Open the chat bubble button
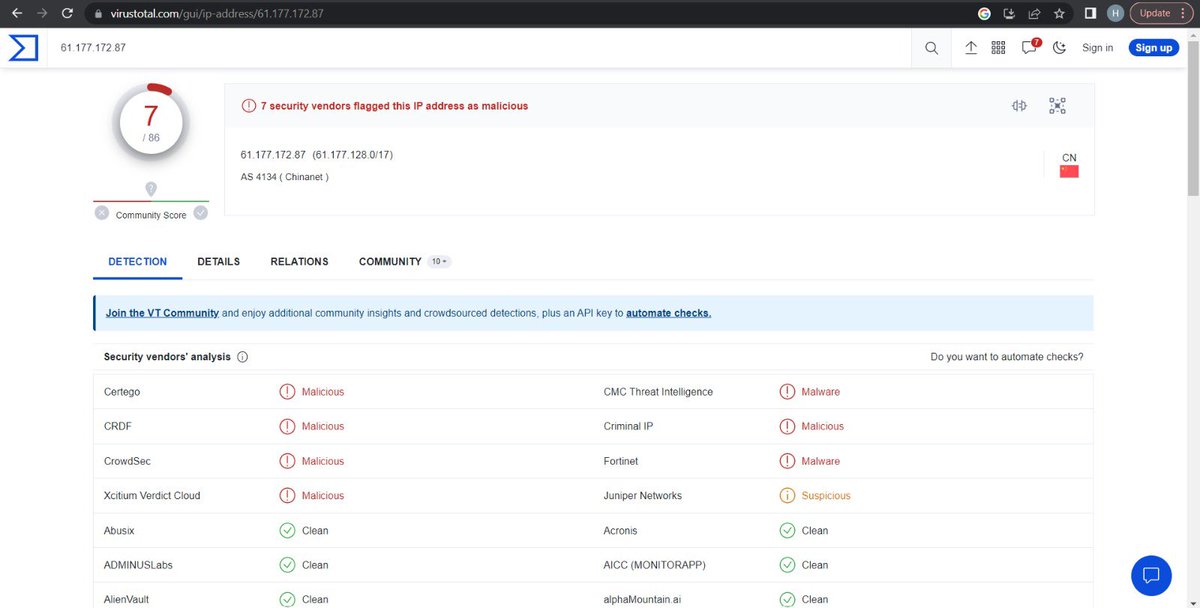 (x=1151, y=575)
